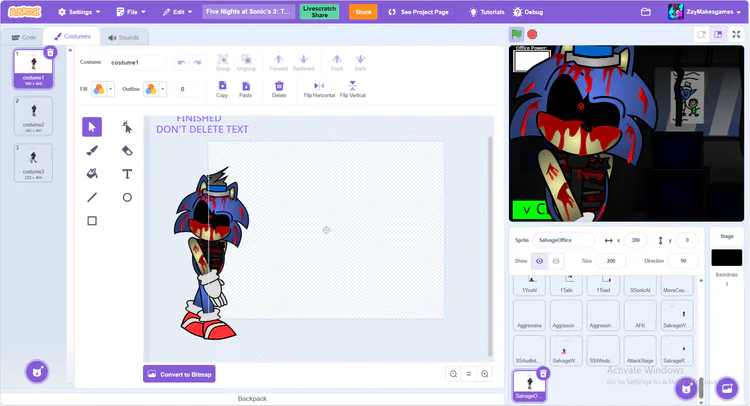Open the Edit dropdown menu
750x406 pixels.
(x=177, y=12)
